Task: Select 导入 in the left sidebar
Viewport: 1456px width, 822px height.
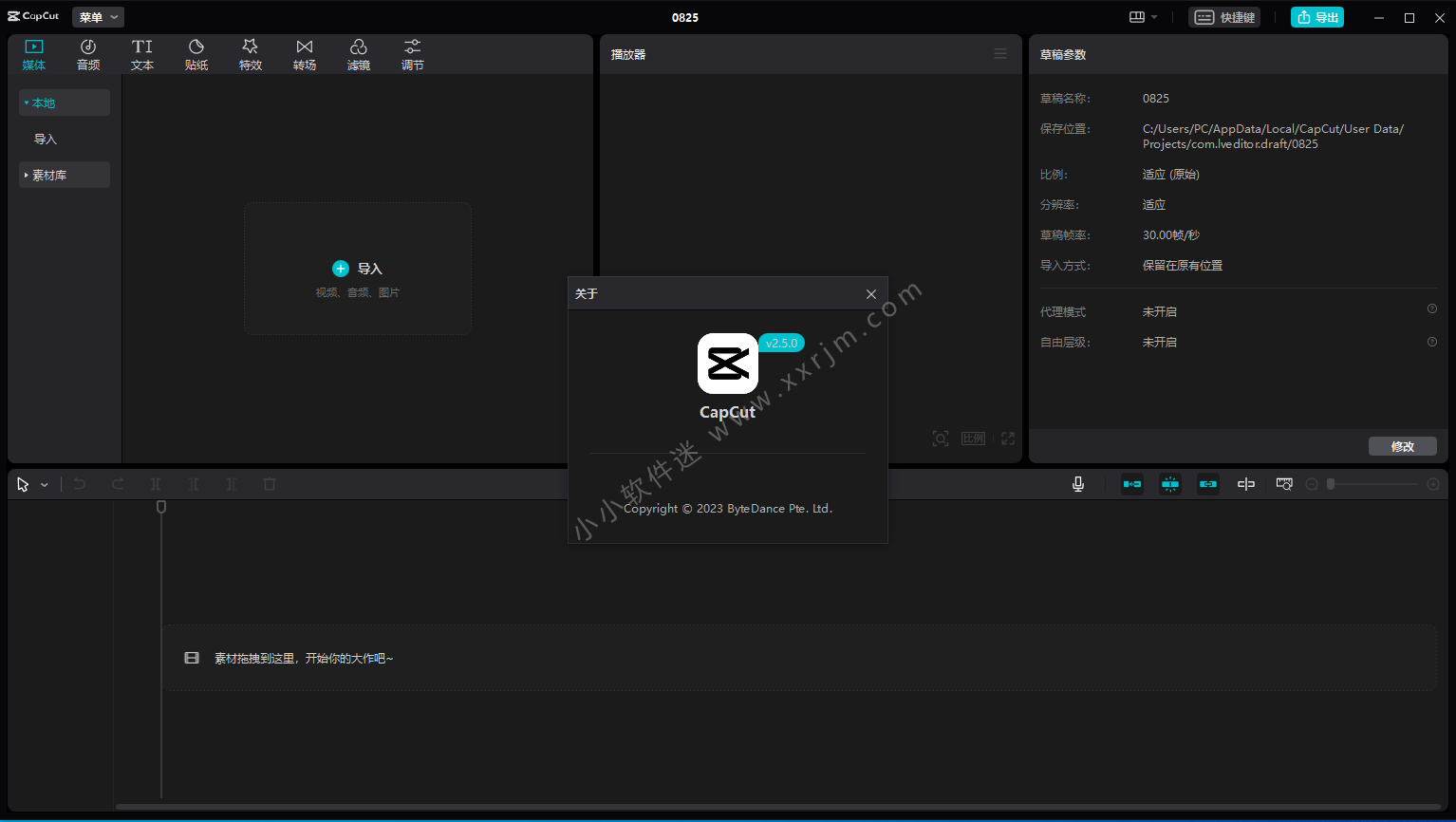Action: (x=46, y=139)
